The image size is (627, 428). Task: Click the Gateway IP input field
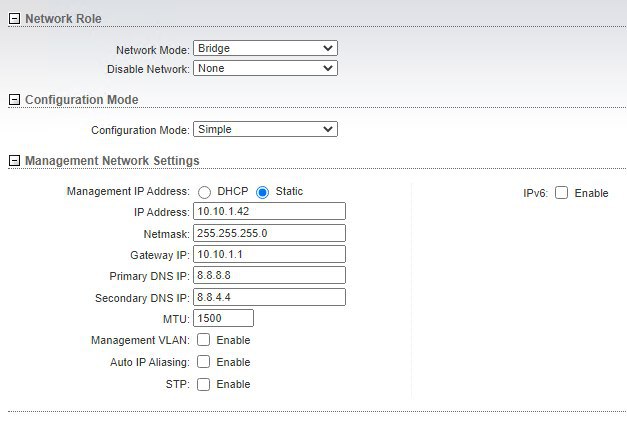pyautogui.click(x=270, y=254)
